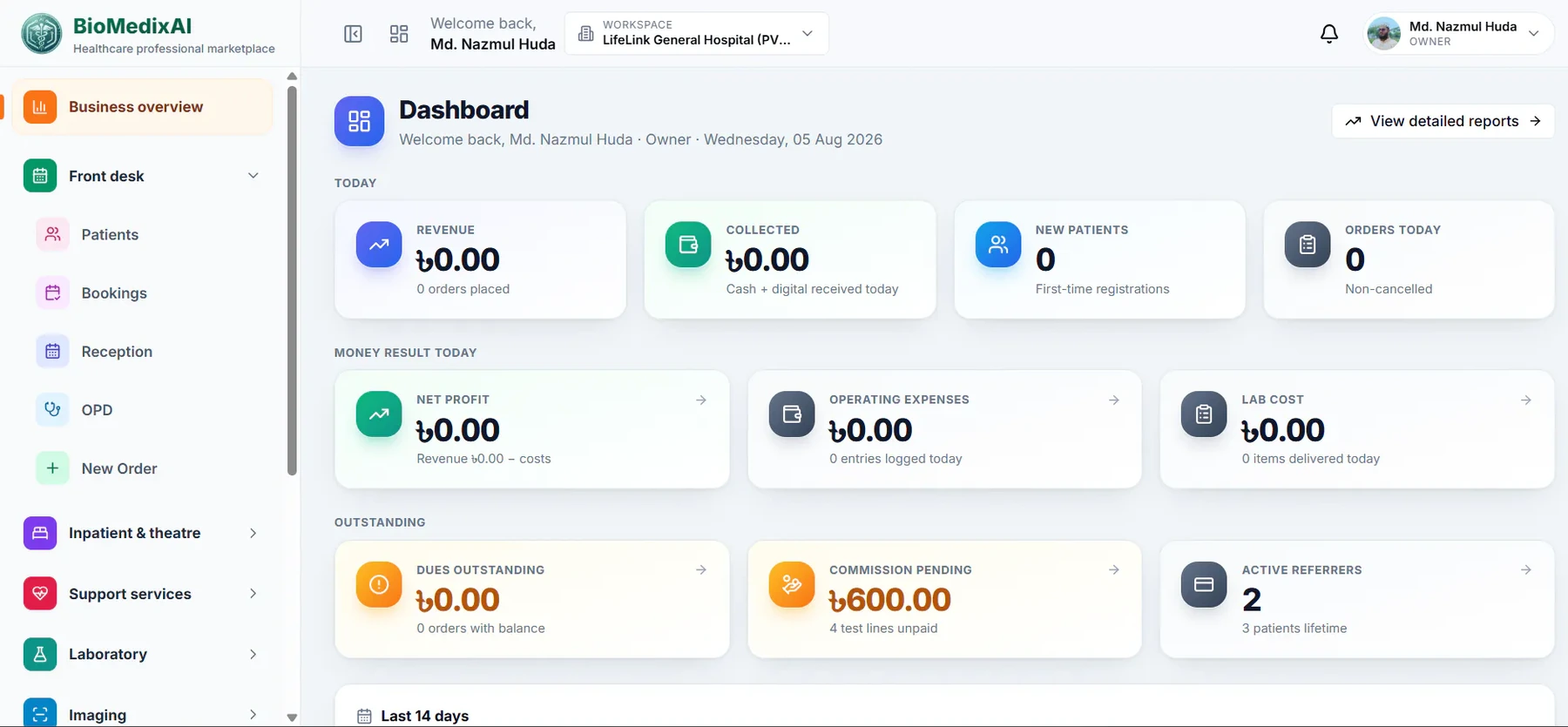1568x727 pixels.
Task: Click the Orders Today clipboard icon
Action: pos(1308,245)
